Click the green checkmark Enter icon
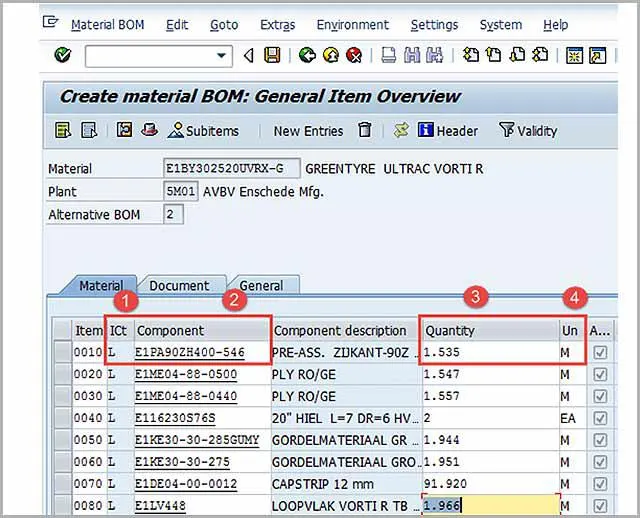 [62, 55]
